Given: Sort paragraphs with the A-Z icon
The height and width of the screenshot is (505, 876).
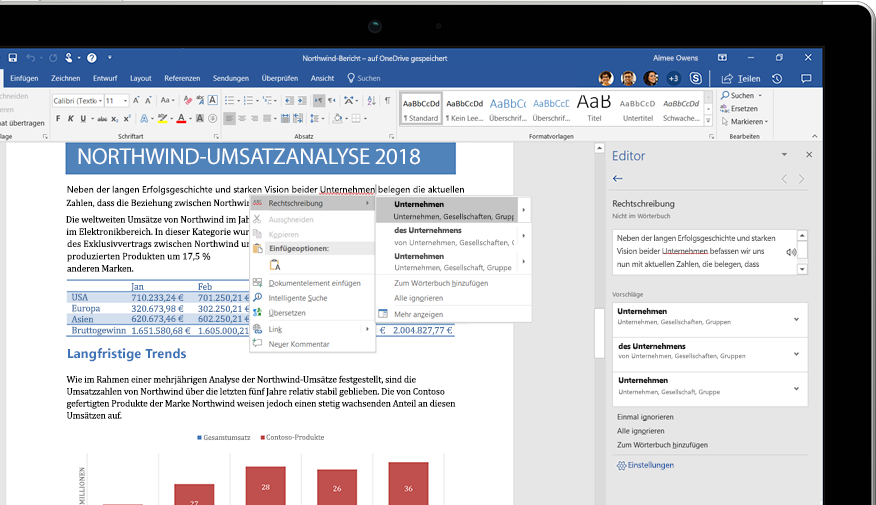Looking at the screenshot, I should click(x=372, y=101).
